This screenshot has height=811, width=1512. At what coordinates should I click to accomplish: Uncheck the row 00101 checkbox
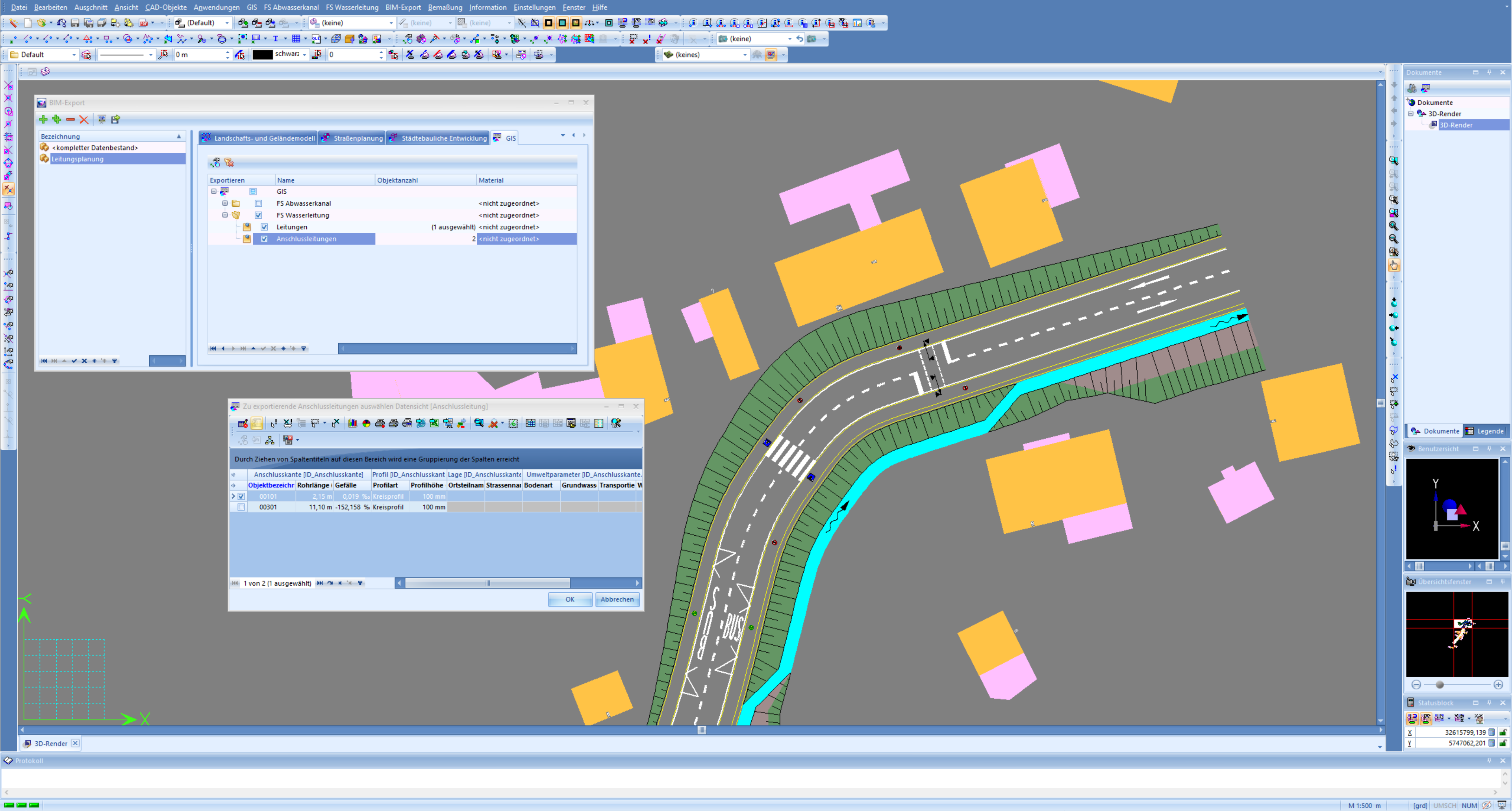tap(241, 496)
